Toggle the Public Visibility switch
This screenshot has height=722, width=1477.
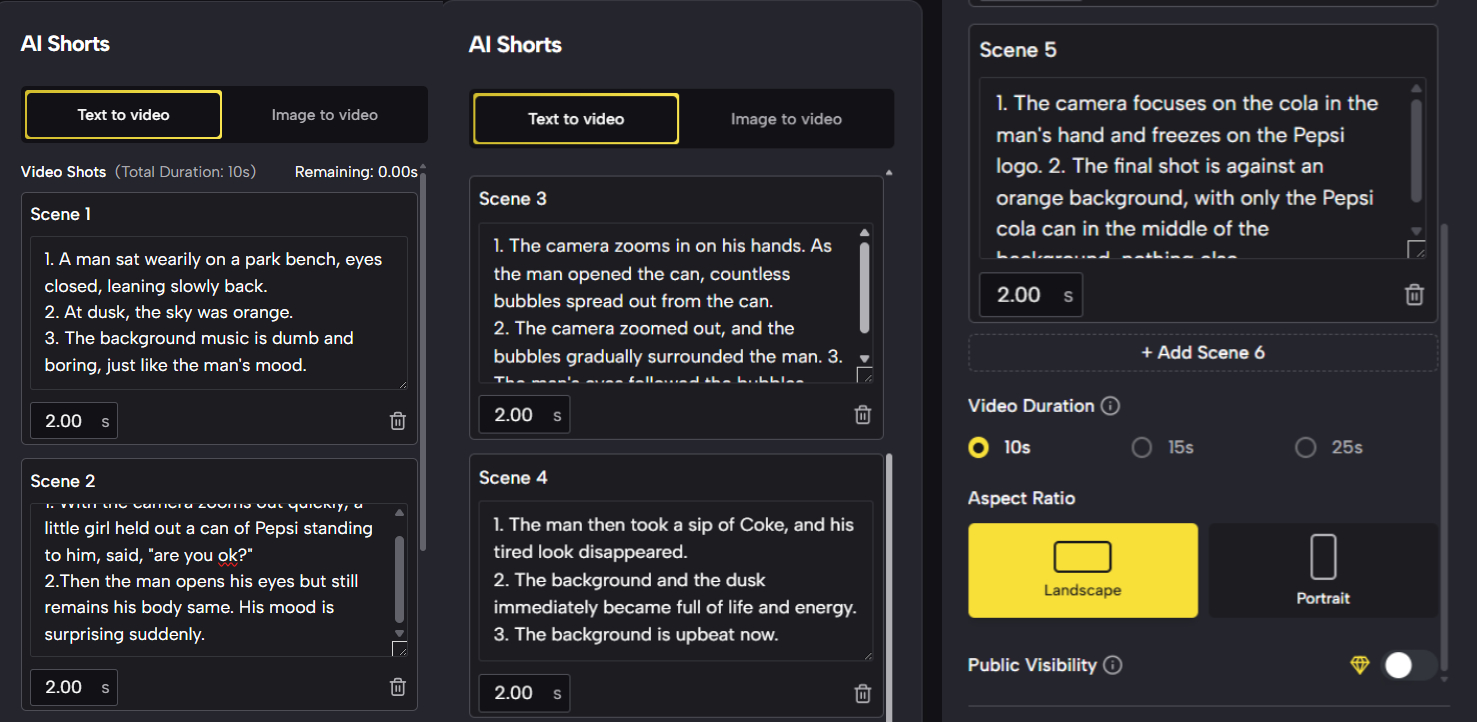point(1408,665)
